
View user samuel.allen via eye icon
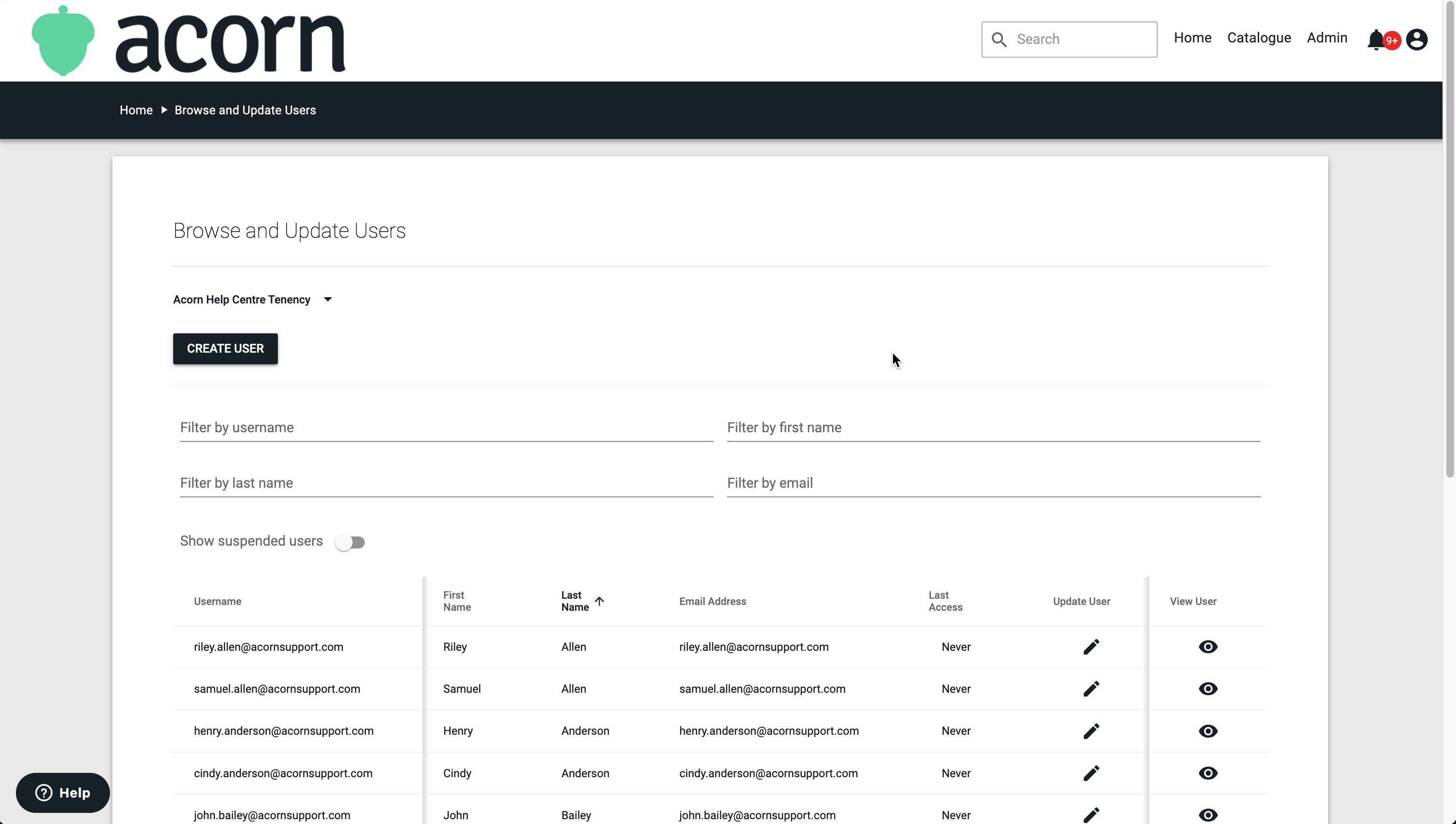[x=1208, y=689]
